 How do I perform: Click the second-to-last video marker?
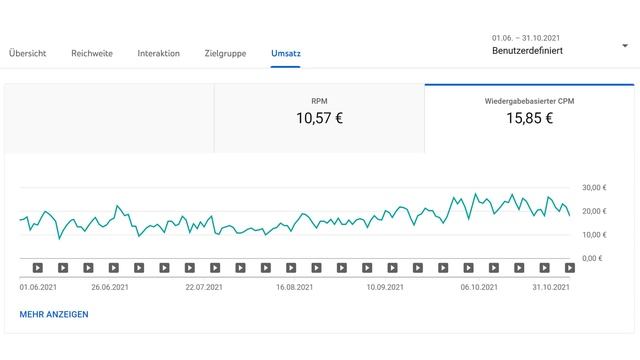point(544,268)
